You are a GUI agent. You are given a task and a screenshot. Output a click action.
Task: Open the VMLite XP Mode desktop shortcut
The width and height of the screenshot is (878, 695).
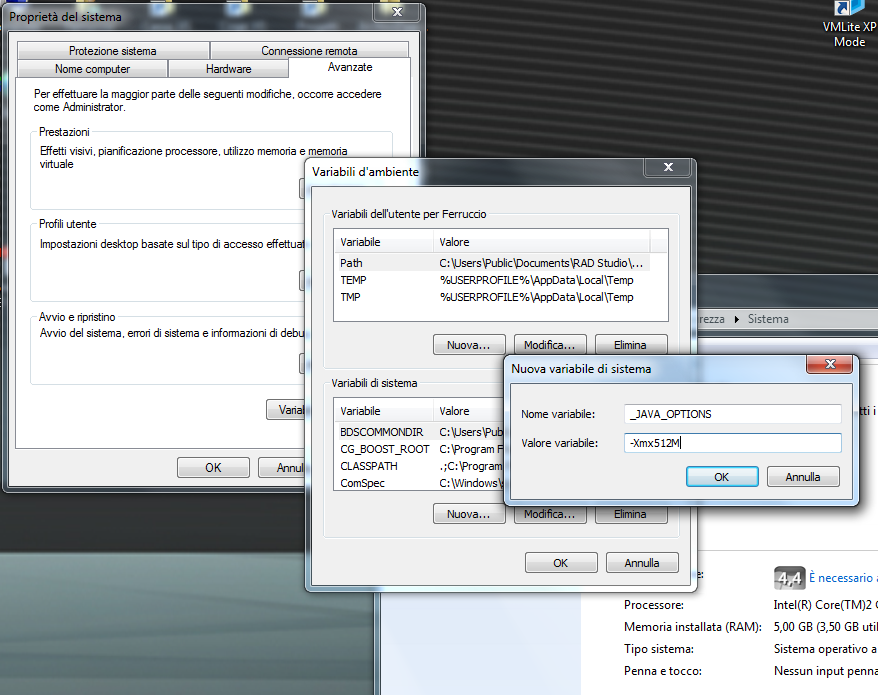click(x=849, y=25)
